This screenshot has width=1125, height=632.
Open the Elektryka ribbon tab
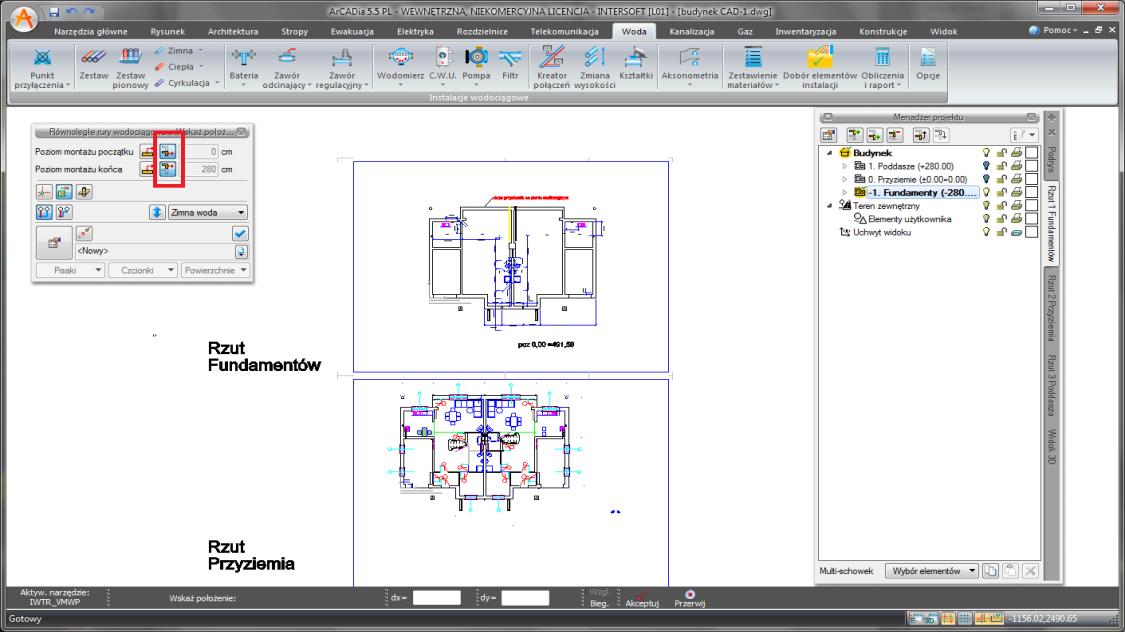click(x=415, y=32)
